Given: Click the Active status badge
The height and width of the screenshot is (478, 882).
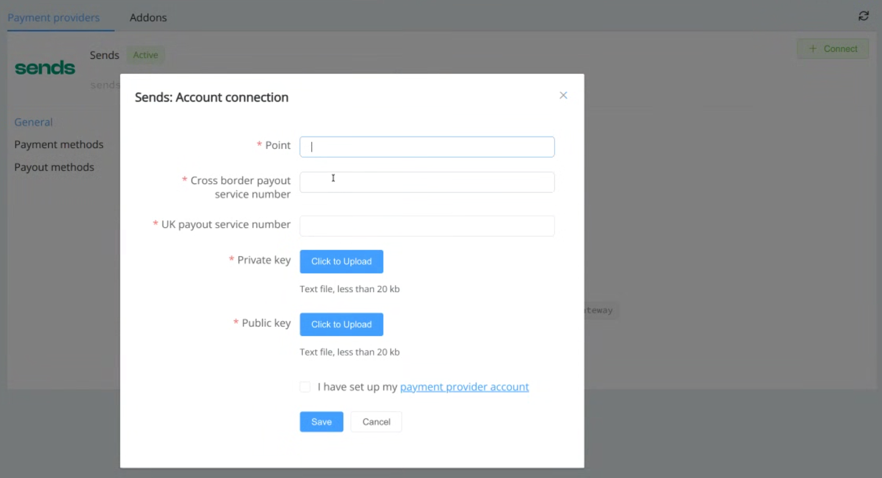Looking at the screenshot, I should click(x=146, y=55).
